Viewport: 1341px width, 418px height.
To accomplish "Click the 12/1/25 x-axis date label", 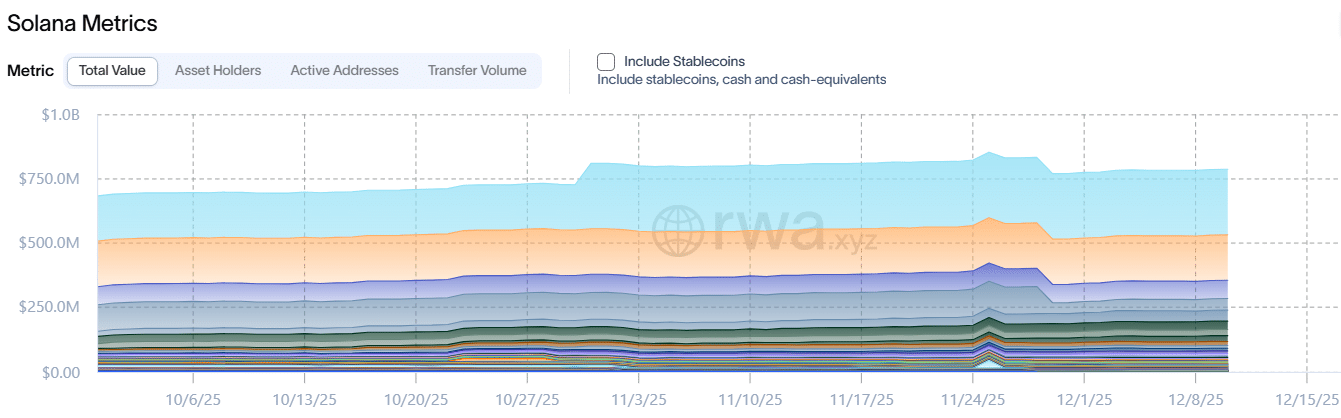I will click(x=1084, y=399).
